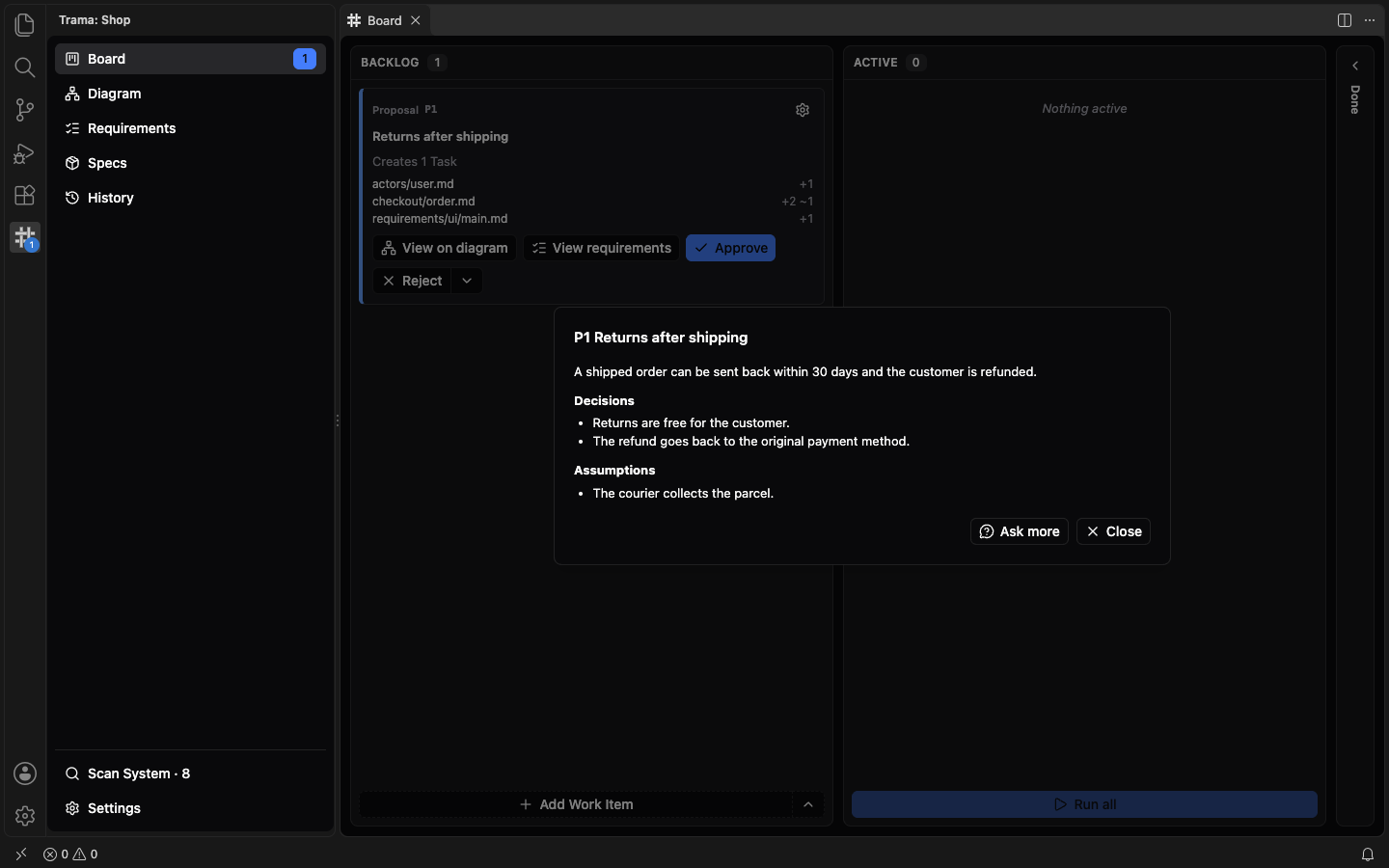Run Scan System from the sidebar
Screen dimensions: 1389x868
pos(190,773)
